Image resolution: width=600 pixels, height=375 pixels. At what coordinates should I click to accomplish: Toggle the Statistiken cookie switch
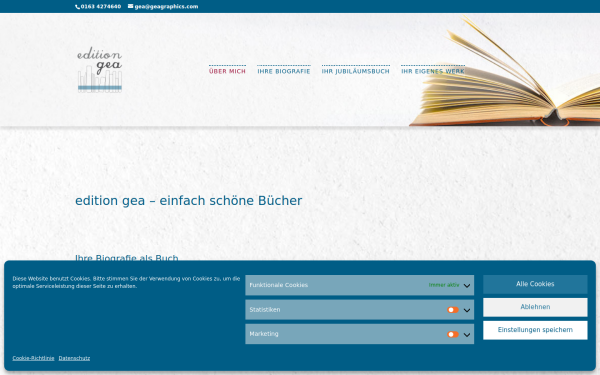pyautogui.click(x=453, y=310)
